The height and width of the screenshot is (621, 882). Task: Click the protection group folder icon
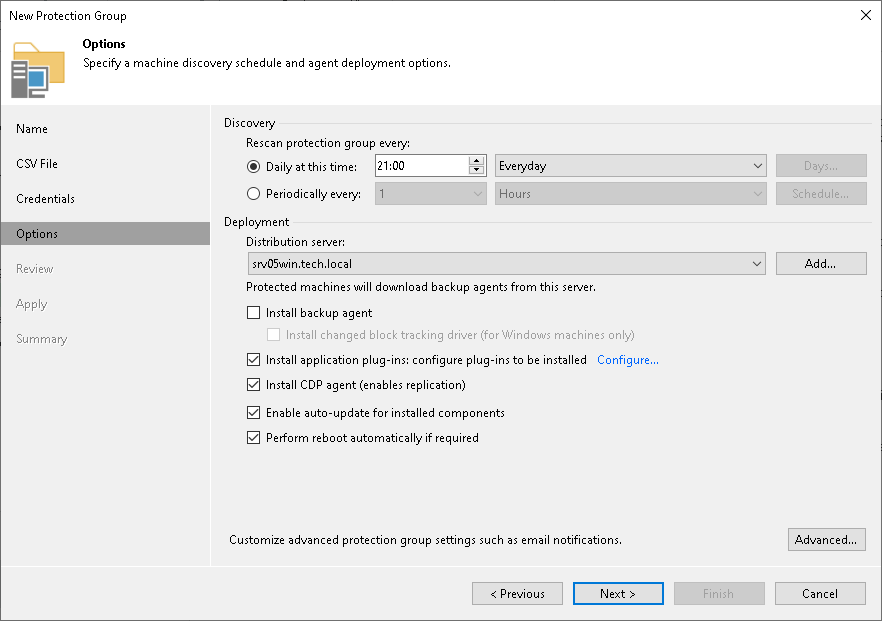38,70
